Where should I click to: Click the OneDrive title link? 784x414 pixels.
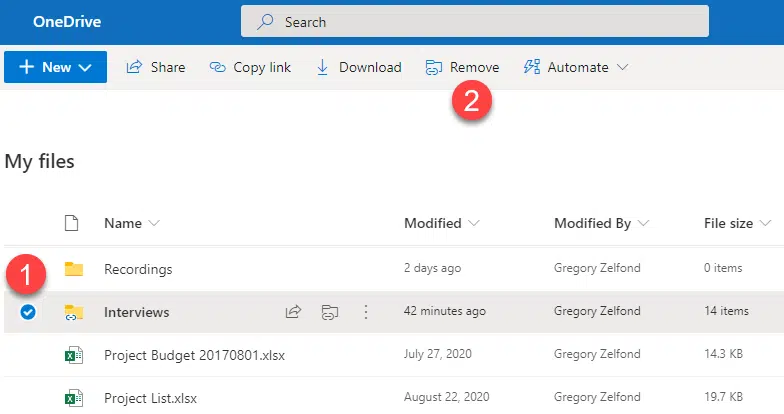pyautogui.click(x=66, y=21)
